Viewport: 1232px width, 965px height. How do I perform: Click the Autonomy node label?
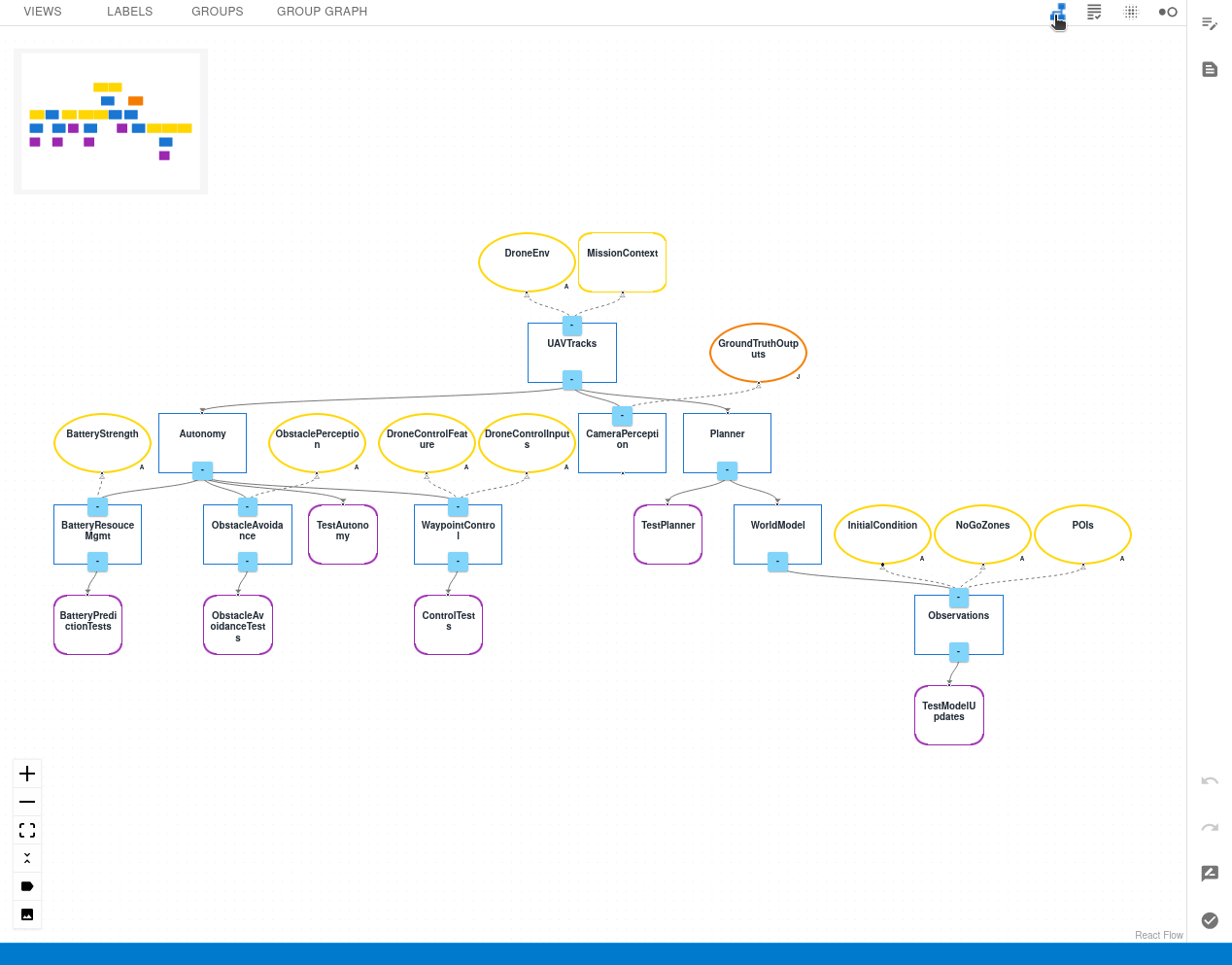(202, 434)
